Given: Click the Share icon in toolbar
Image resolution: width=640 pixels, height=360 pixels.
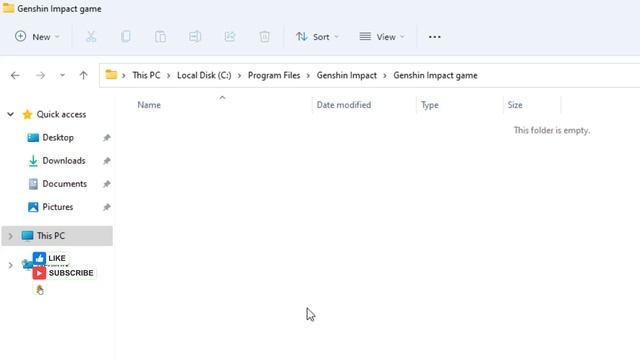Looking at the screenshot, I should (230, 37).
